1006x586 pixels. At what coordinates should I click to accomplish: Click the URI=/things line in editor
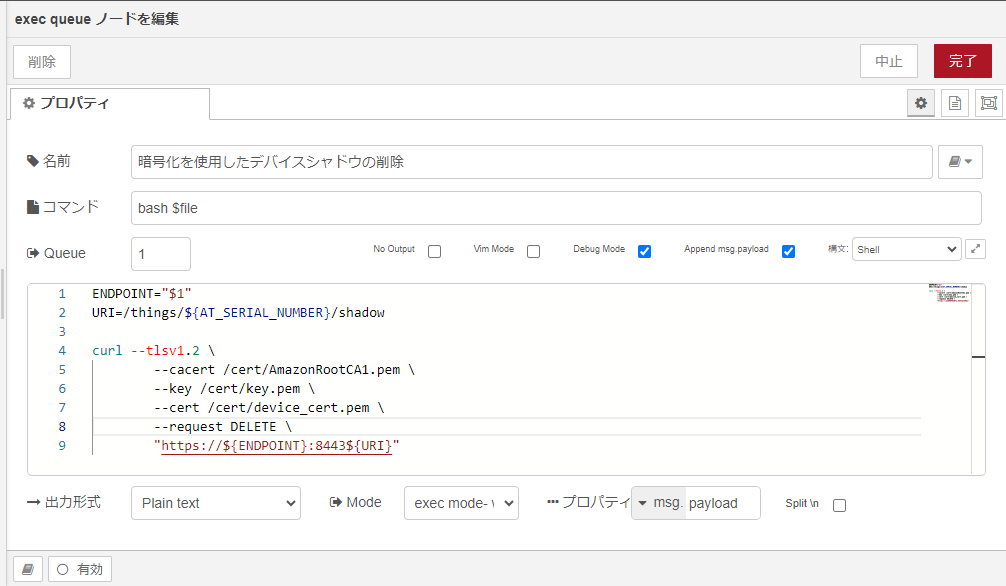tap(238, 313)
